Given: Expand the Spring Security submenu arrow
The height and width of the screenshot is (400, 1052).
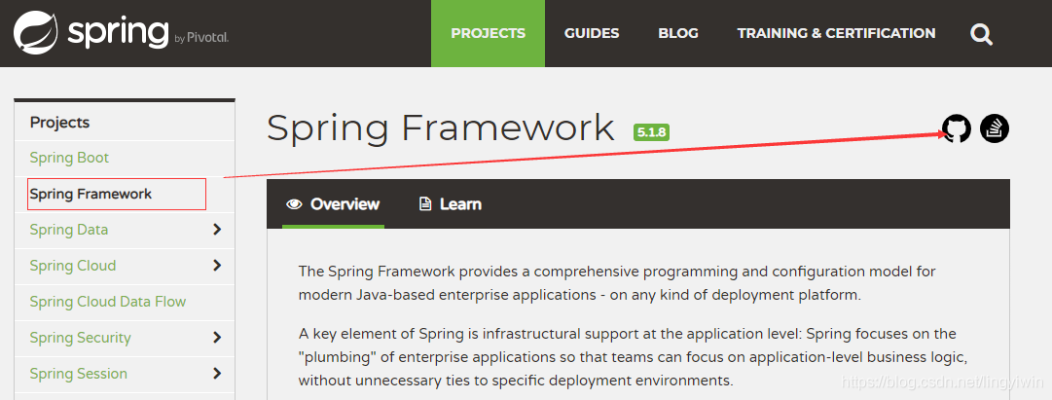Looking at the screenshot, I should click(217, 338).
